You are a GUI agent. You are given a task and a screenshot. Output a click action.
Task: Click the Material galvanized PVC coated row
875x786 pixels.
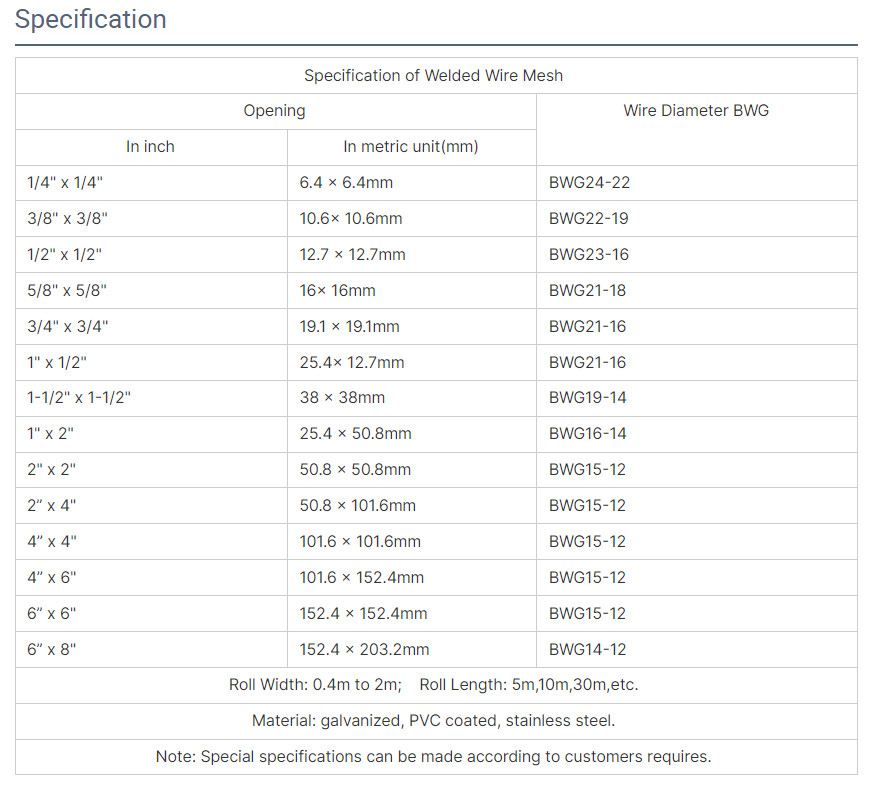(433, 721)
